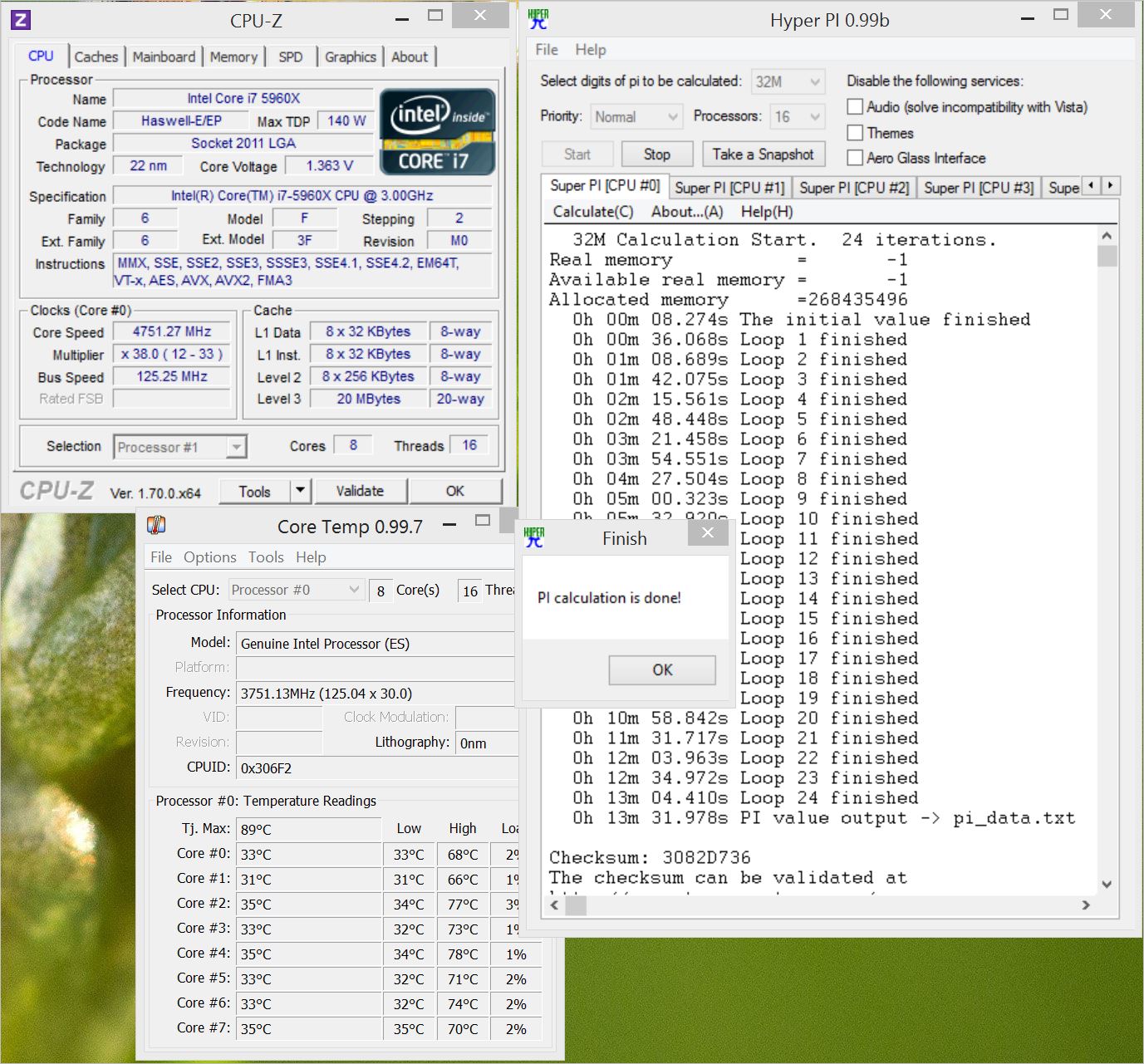Open the Super PI [CPU #2] tab

point(854,188)
